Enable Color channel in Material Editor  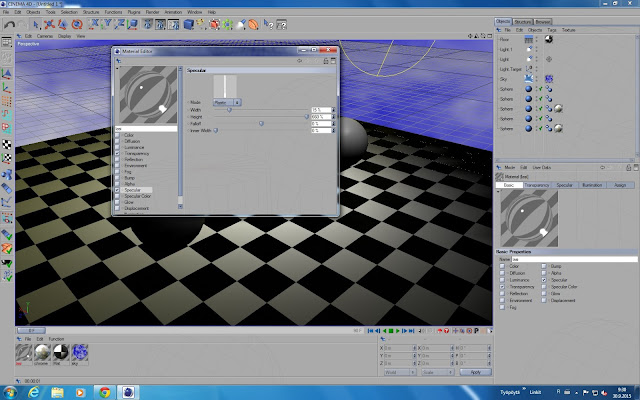click(118, 135)
